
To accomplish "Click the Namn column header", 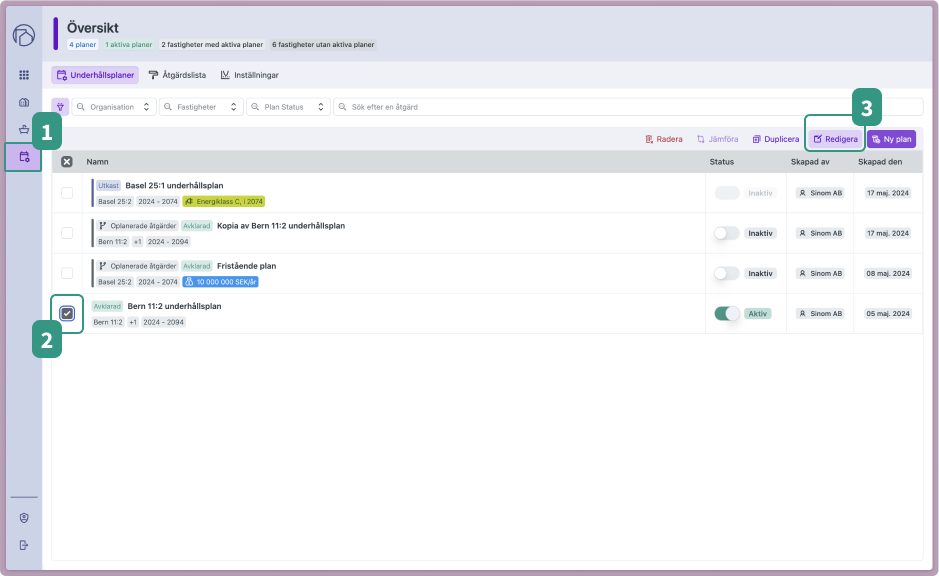I will [98, 162].
